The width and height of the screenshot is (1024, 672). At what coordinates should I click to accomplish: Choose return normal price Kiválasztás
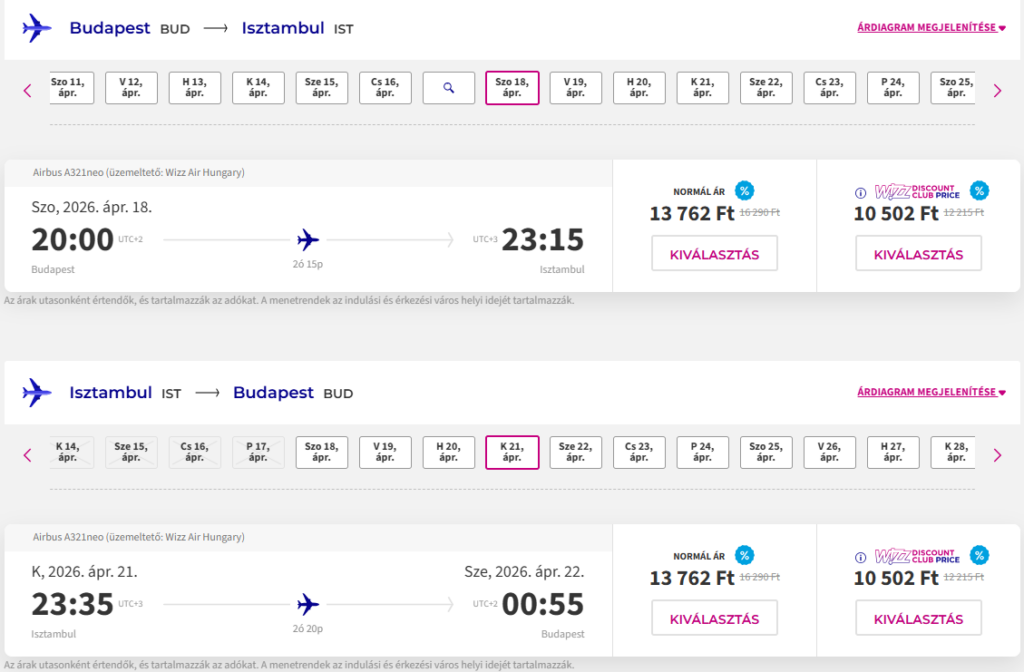(714, 618)
